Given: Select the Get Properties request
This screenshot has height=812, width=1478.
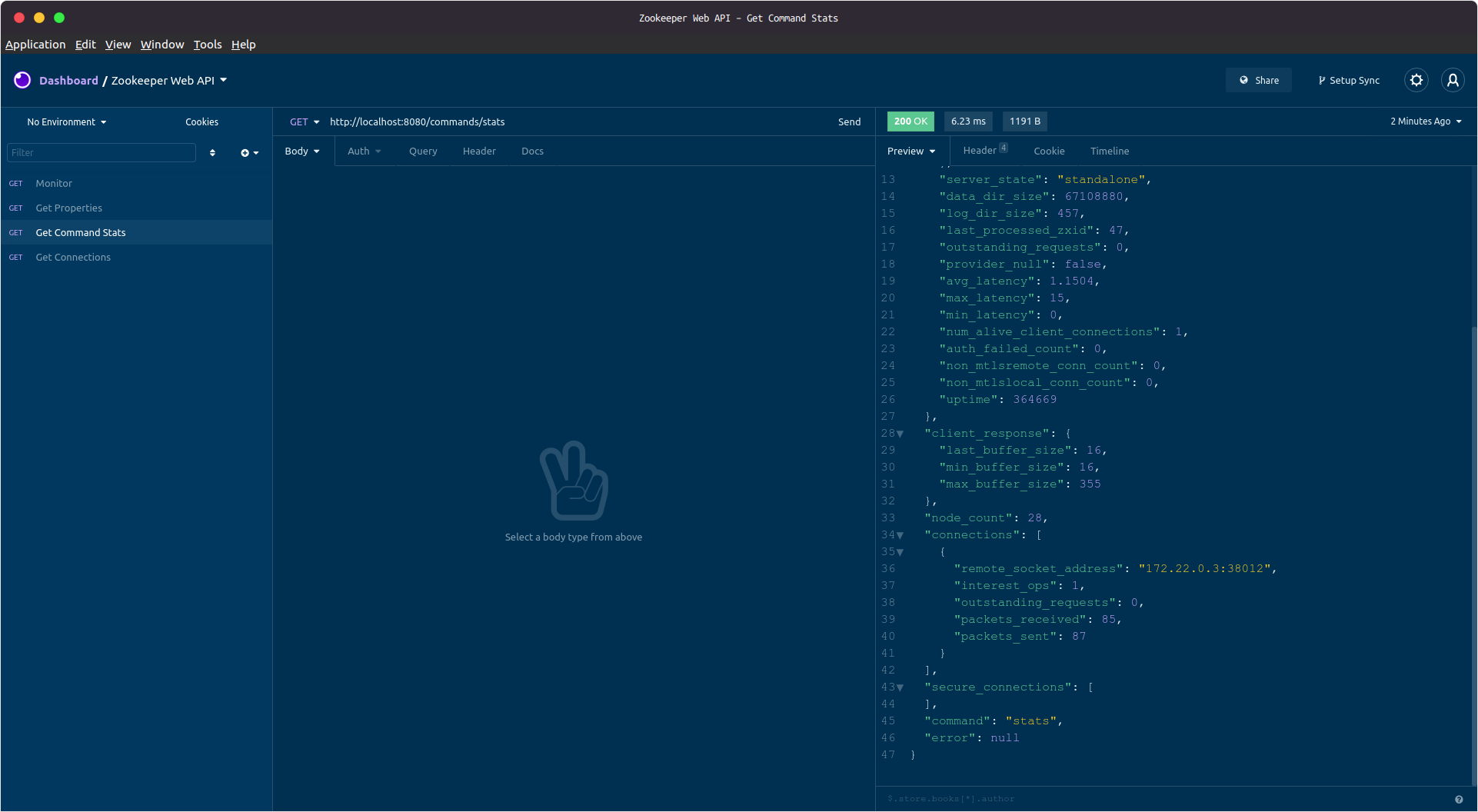Looking at the screenshot, I should pos(136,208).
